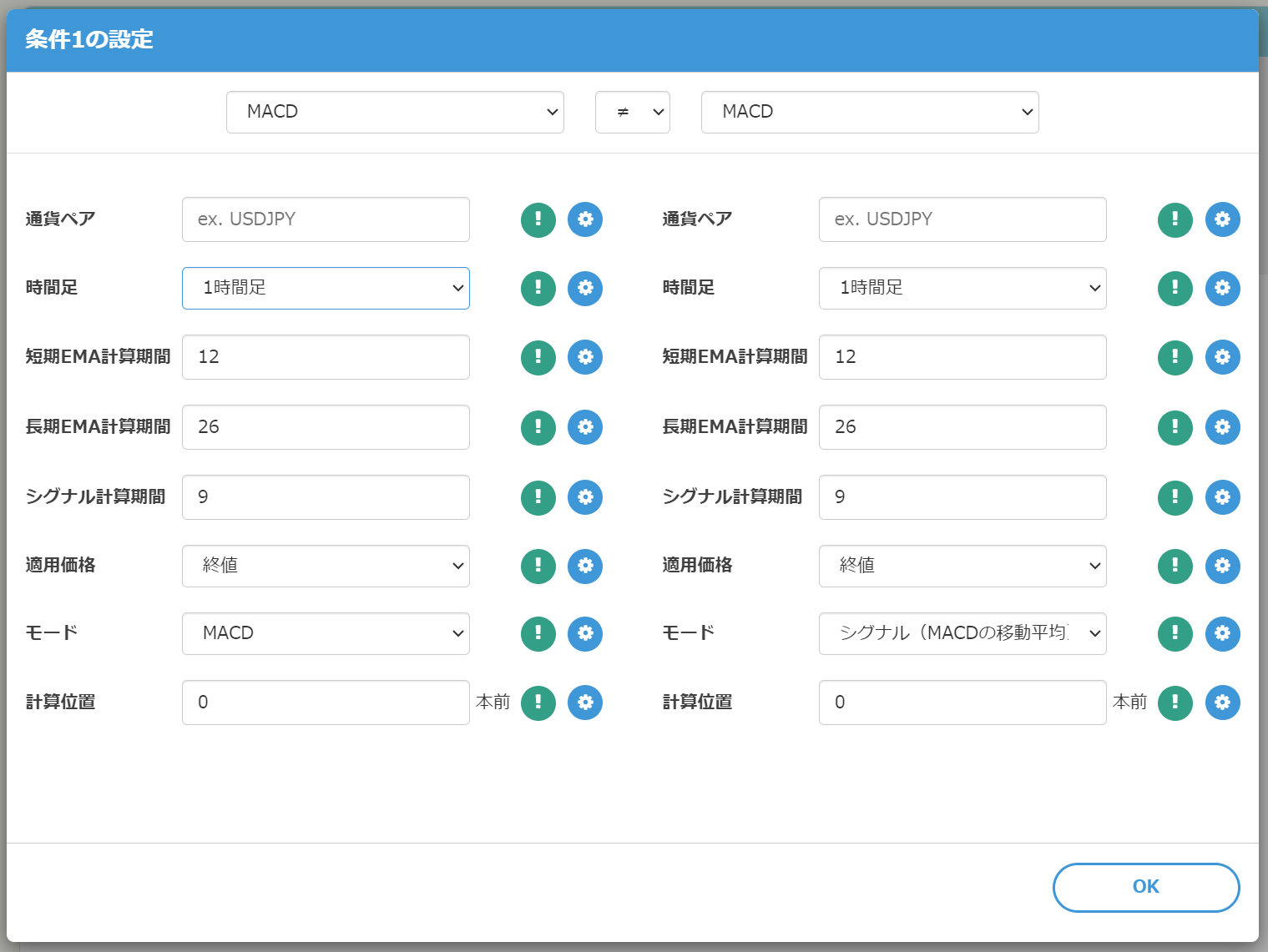1268x952 pixels.
Task: Open the left MACD indicator dropdown
Action: 395,112
